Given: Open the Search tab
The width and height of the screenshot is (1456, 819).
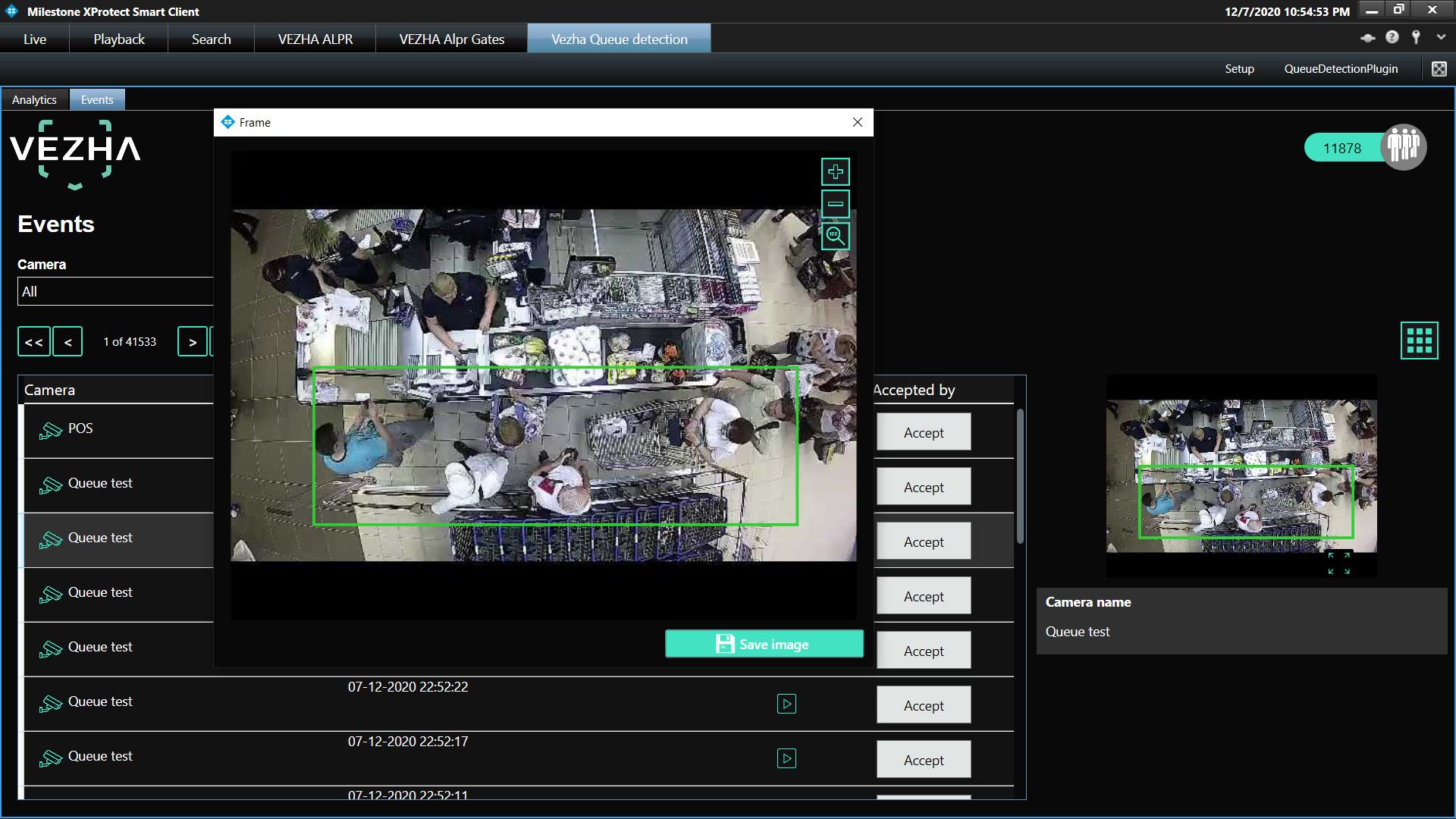Looking at the screenshot, I should 212,39.
